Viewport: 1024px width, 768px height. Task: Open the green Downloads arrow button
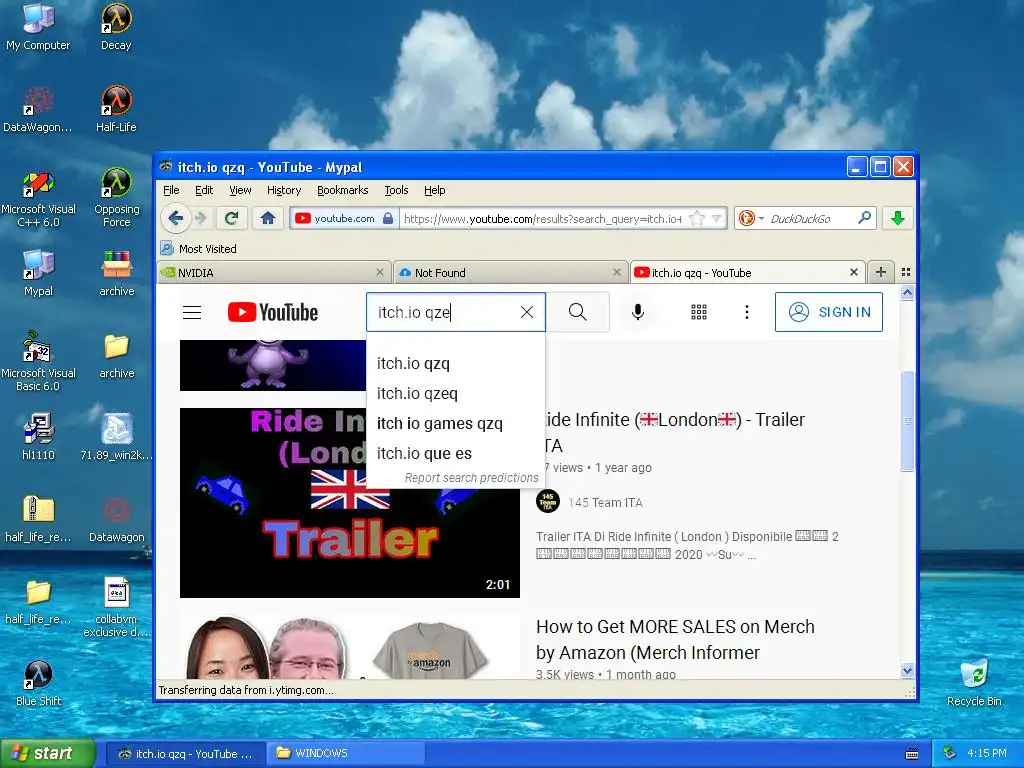898,218
